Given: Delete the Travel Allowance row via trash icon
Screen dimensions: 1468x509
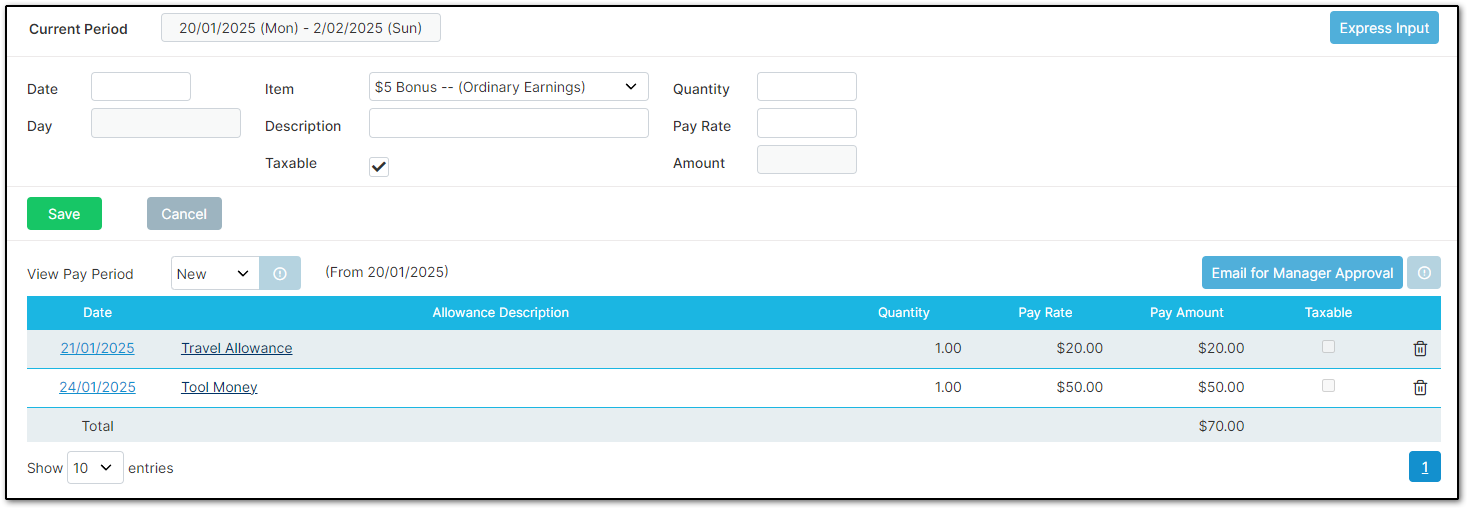Looking at the screenshot, I should click(x=1420, y=349).
